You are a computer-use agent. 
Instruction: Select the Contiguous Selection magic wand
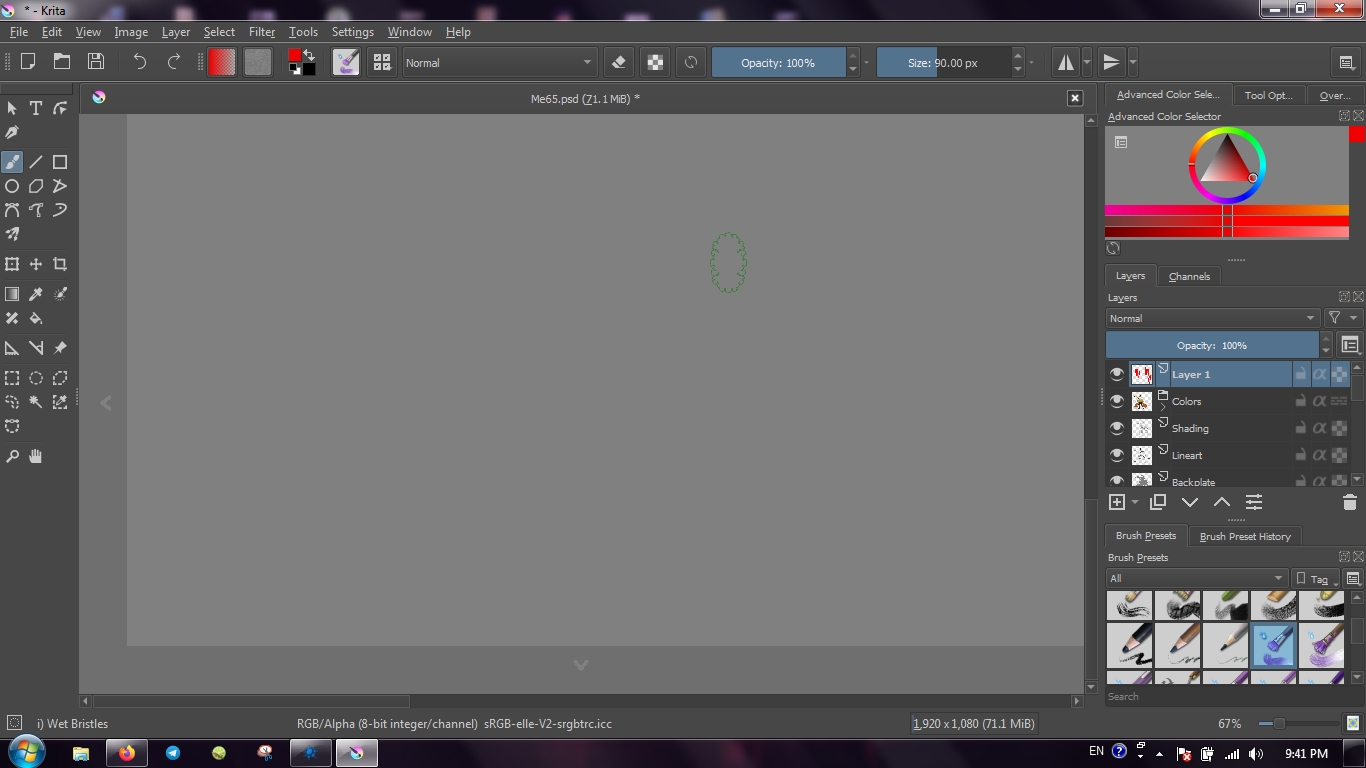[36, 402]
